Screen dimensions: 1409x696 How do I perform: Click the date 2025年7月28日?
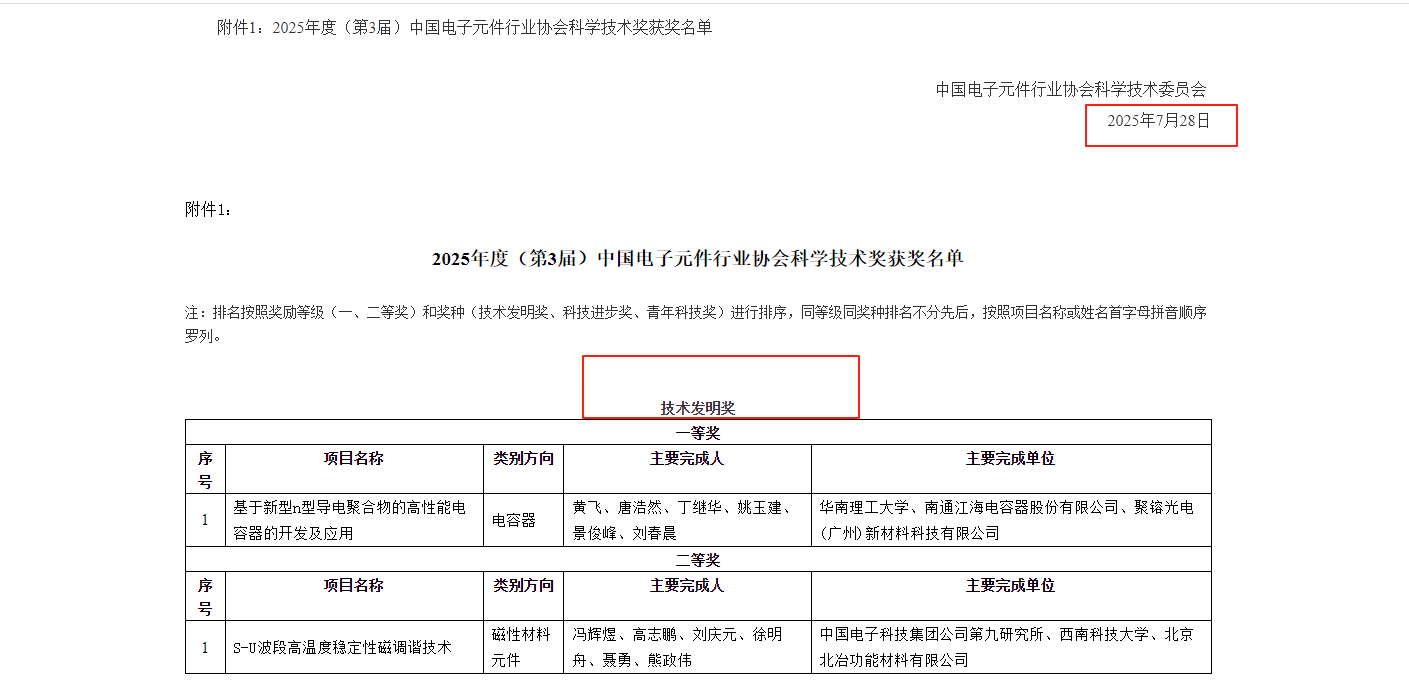pyautogui.click(x=1158, y=121)
